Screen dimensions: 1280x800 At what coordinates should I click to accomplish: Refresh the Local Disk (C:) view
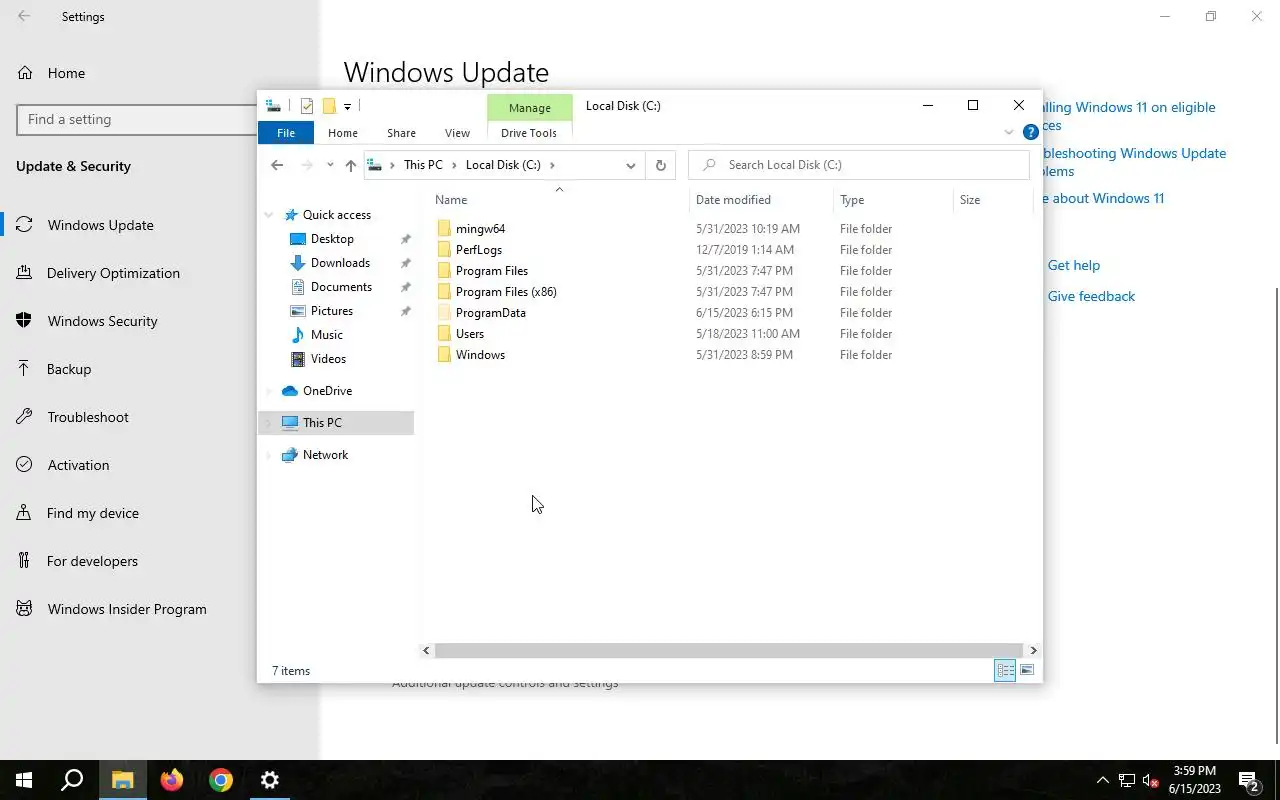[x=660, y=165]
